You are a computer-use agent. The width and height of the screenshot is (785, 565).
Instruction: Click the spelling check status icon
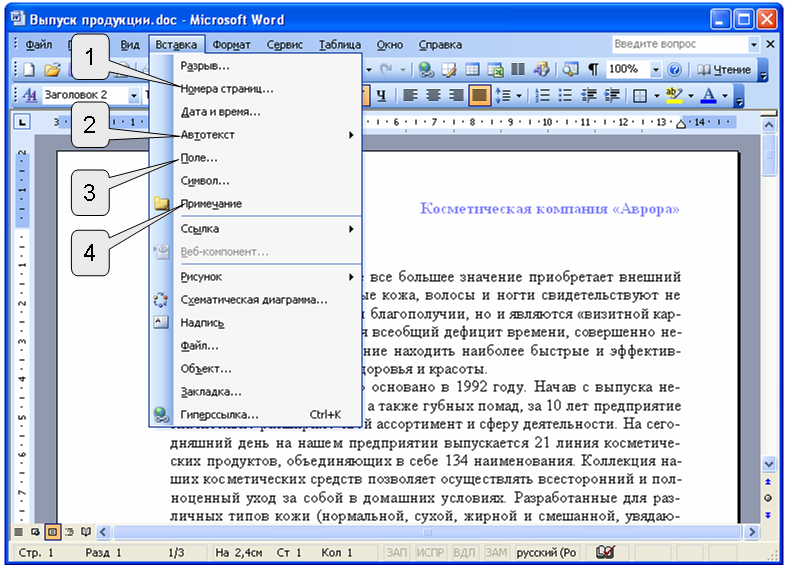pos(605,552)
